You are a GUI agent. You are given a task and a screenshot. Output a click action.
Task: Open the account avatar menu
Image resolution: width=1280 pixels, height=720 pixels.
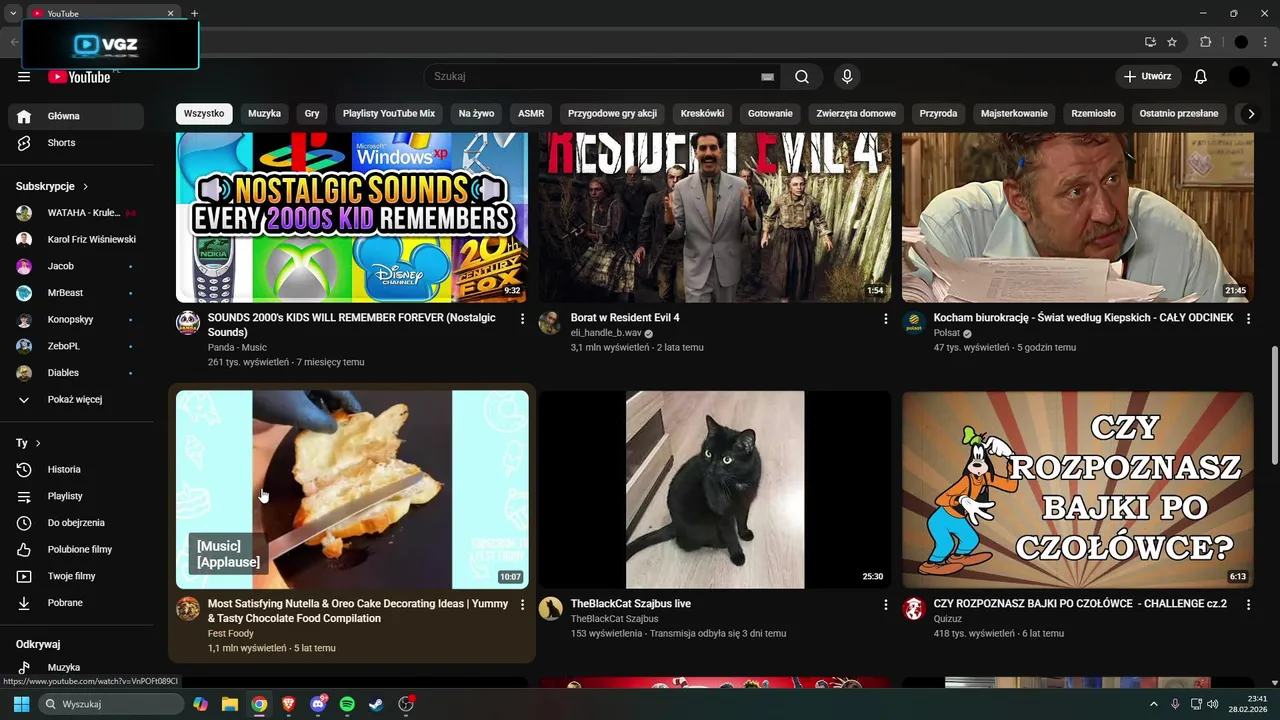(x=1239, y=77)
